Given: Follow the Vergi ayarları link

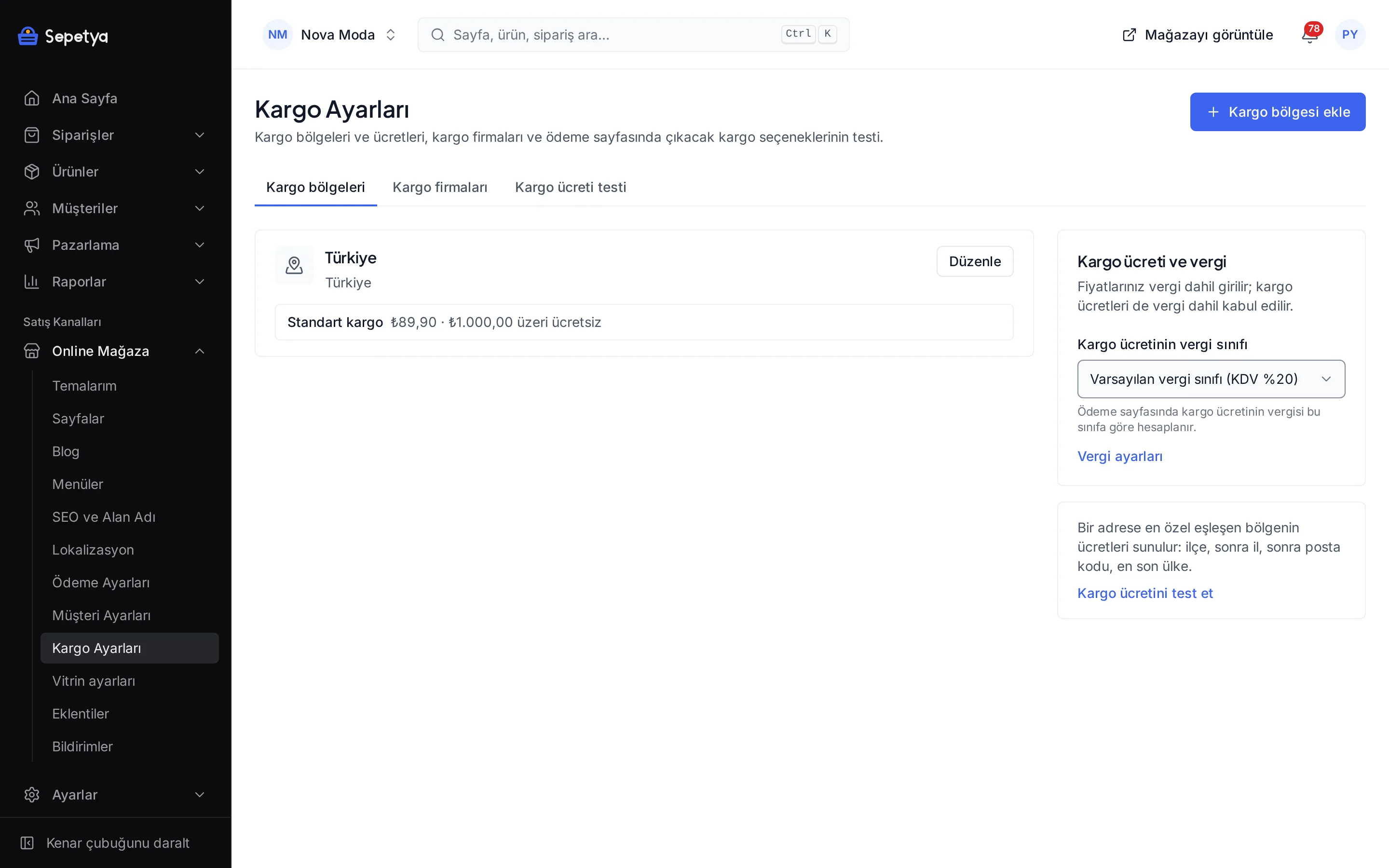Looking at the screenshot, I should (x=1120, y=456).
